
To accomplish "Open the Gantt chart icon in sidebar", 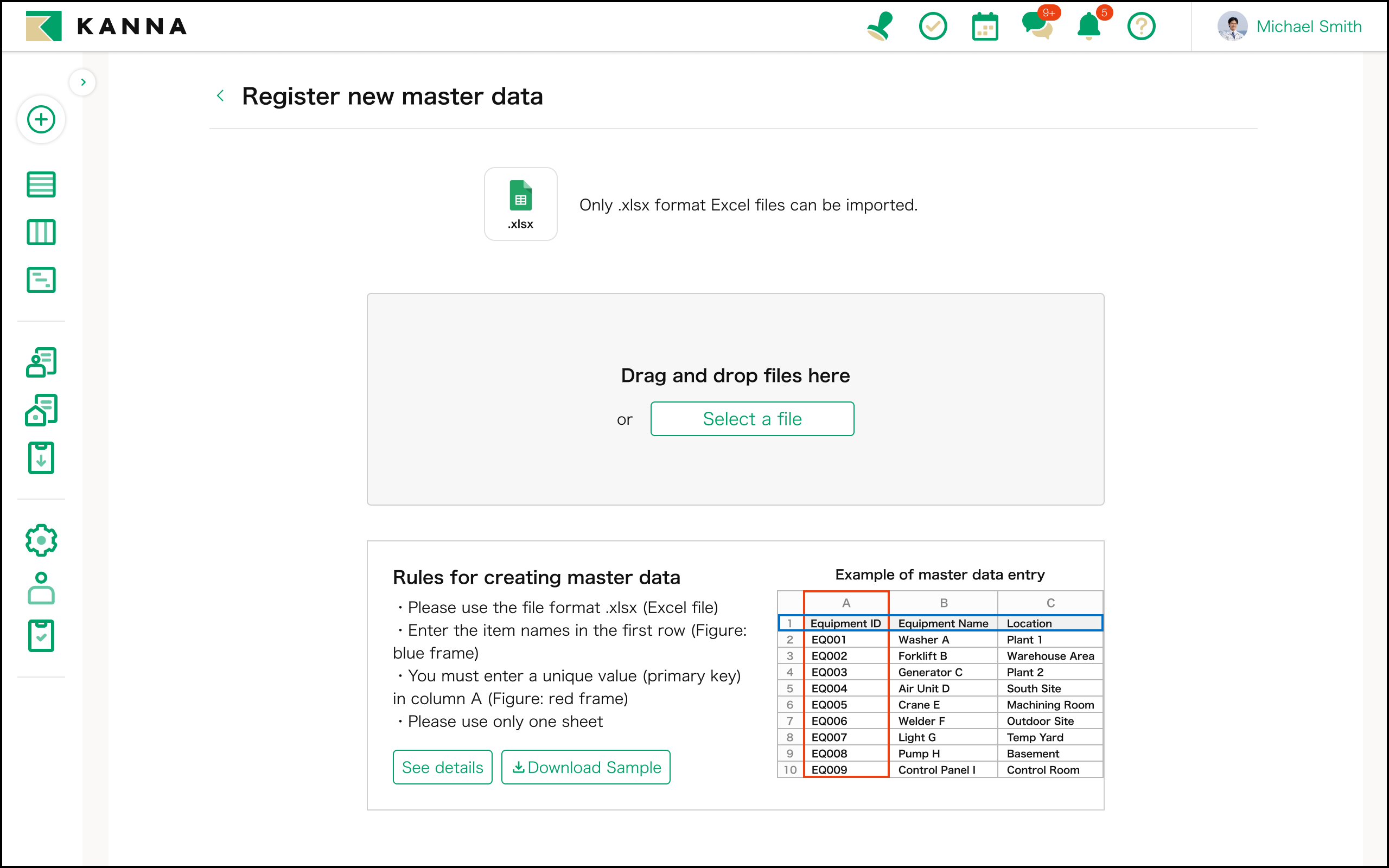I will point(41,280).
